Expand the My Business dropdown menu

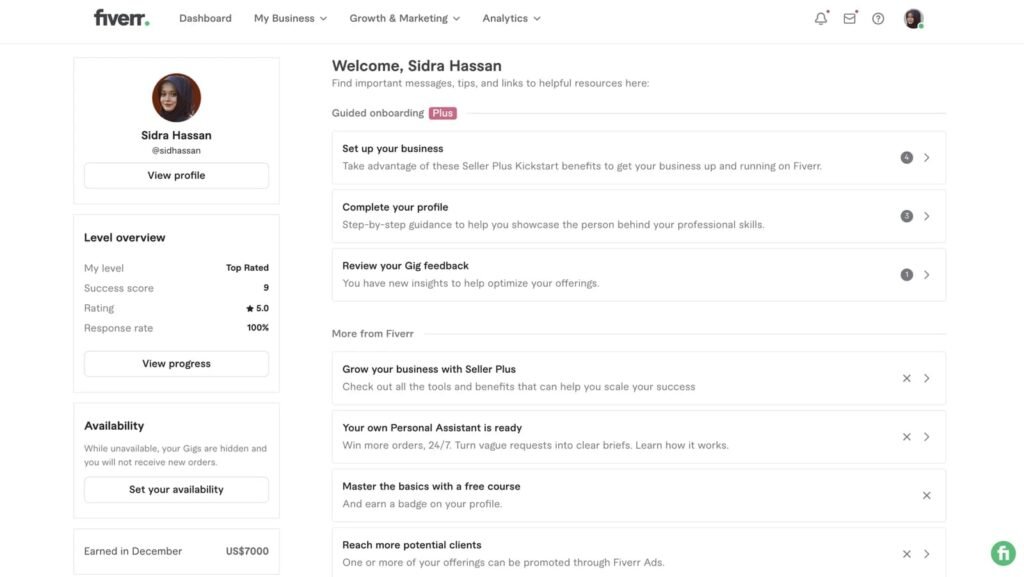(x=290, y=18)
